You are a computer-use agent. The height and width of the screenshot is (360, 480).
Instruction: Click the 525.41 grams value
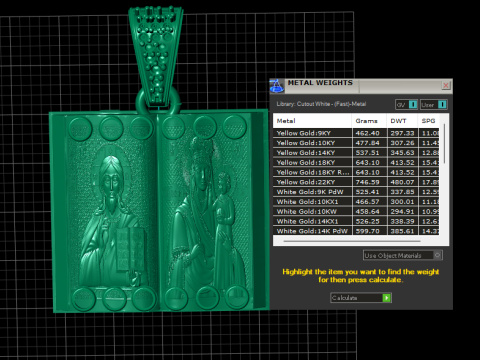(x=367, y=192)
